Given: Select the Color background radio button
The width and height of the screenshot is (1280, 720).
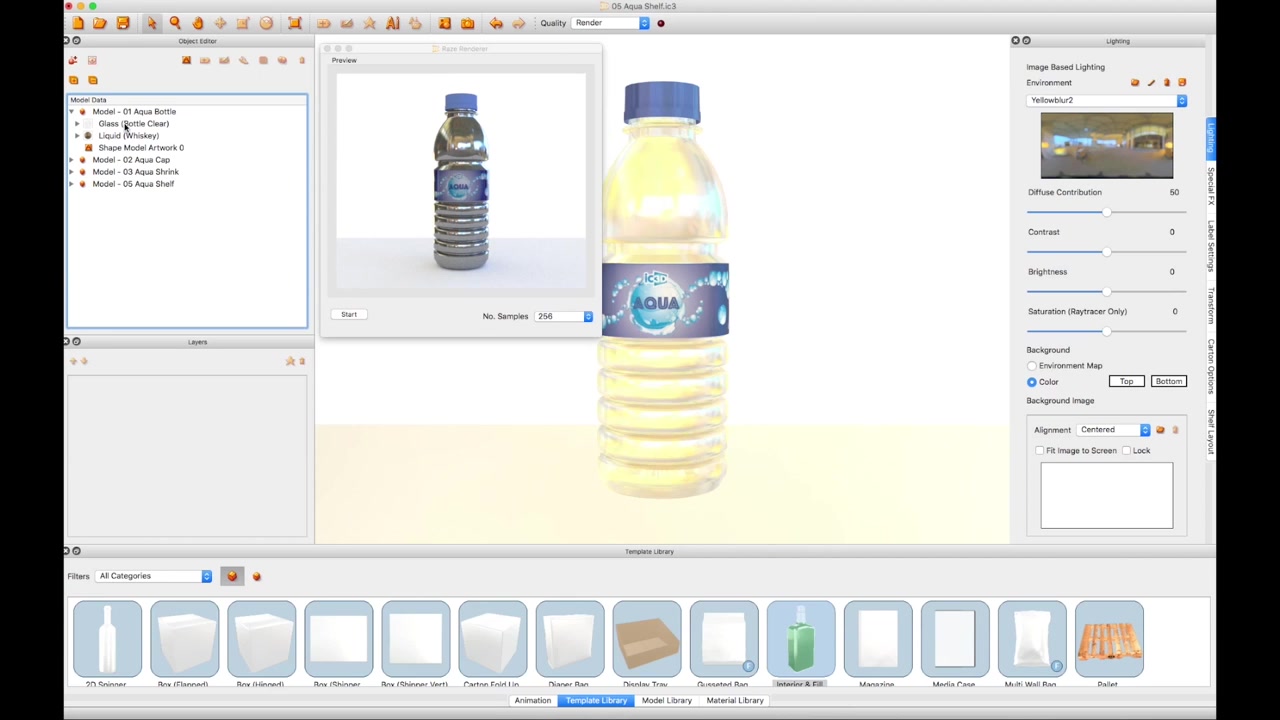Looking at the screenshot, I should pos(1032,382).
